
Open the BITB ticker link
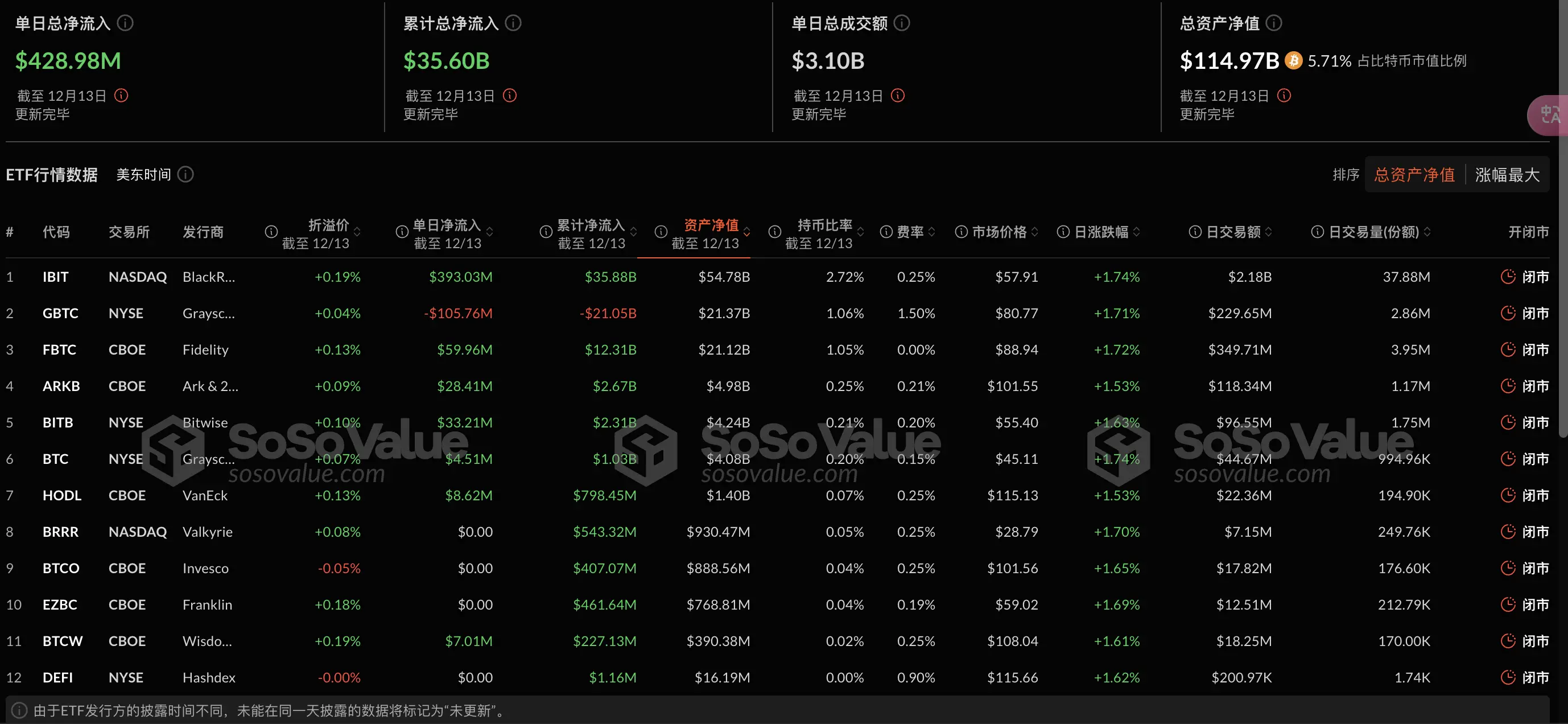(58, 422)
